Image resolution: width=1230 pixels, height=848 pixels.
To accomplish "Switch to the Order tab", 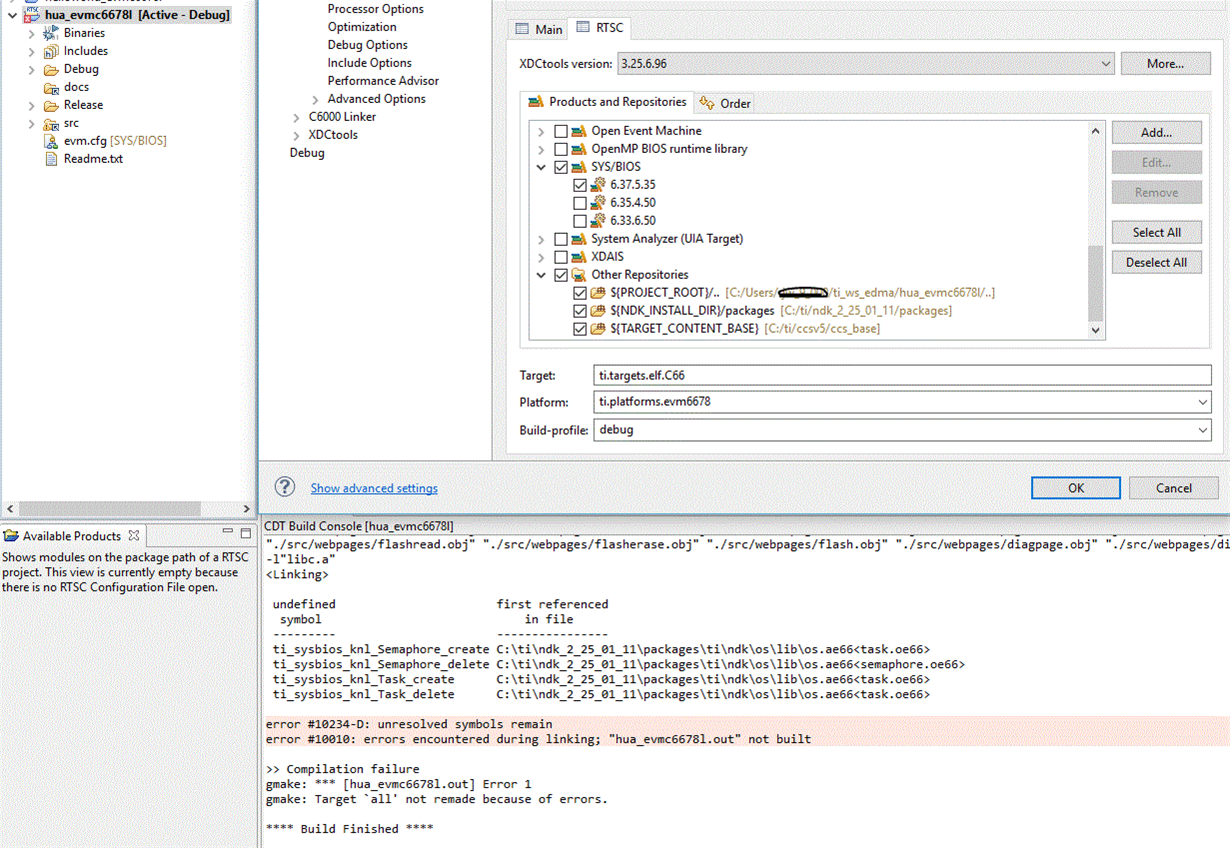I will coord(726,103).
